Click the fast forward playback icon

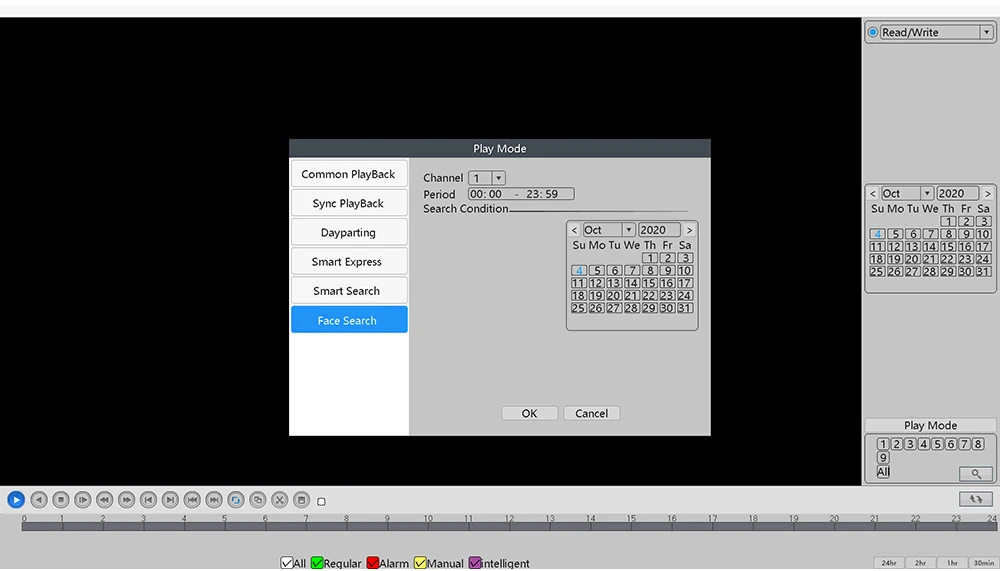[126, 500]
